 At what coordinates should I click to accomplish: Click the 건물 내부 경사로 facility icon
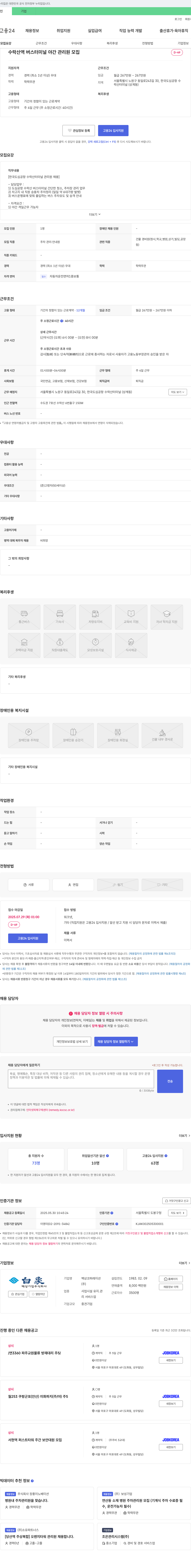pos(162,735)
